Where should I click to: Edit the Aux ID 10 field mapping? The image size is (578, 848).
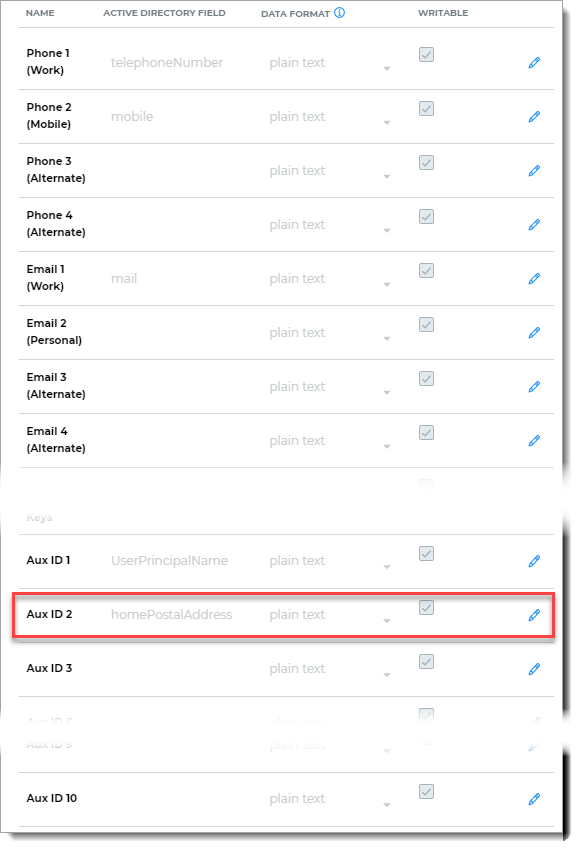pyautogui.click(x=534, y=799)
